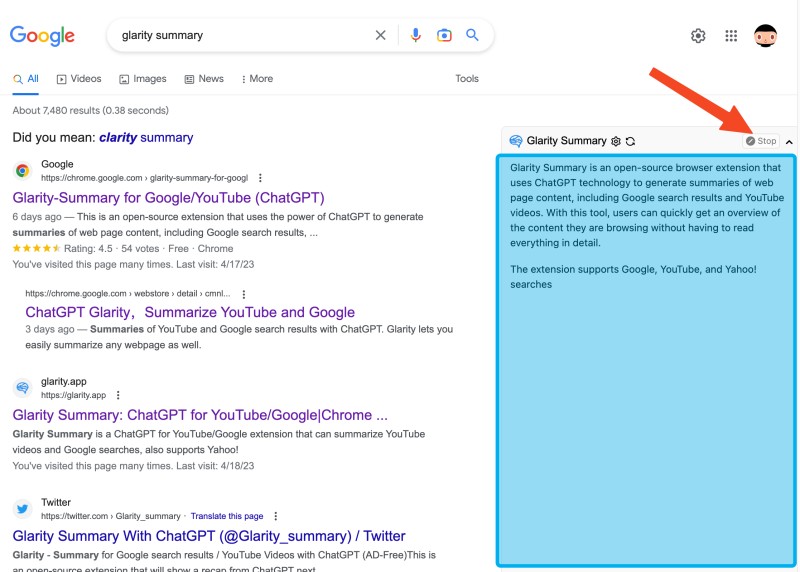This screenshot has height=572, width=800.
Task: Open more options for webstore detail result
Action: click(244, 294)
